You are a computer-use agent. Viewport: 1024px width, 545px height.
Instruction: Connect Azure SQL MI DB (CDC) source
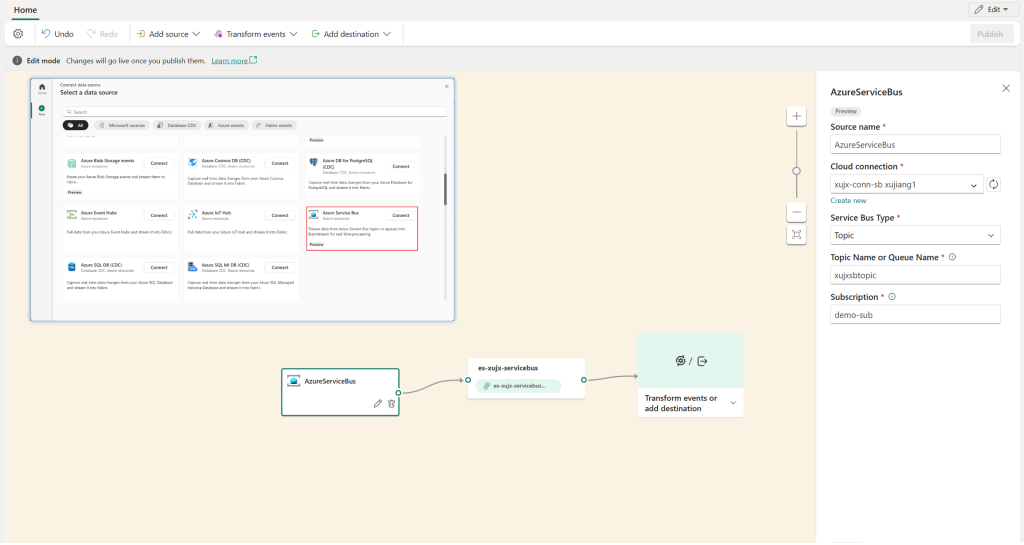coord(280,268)
